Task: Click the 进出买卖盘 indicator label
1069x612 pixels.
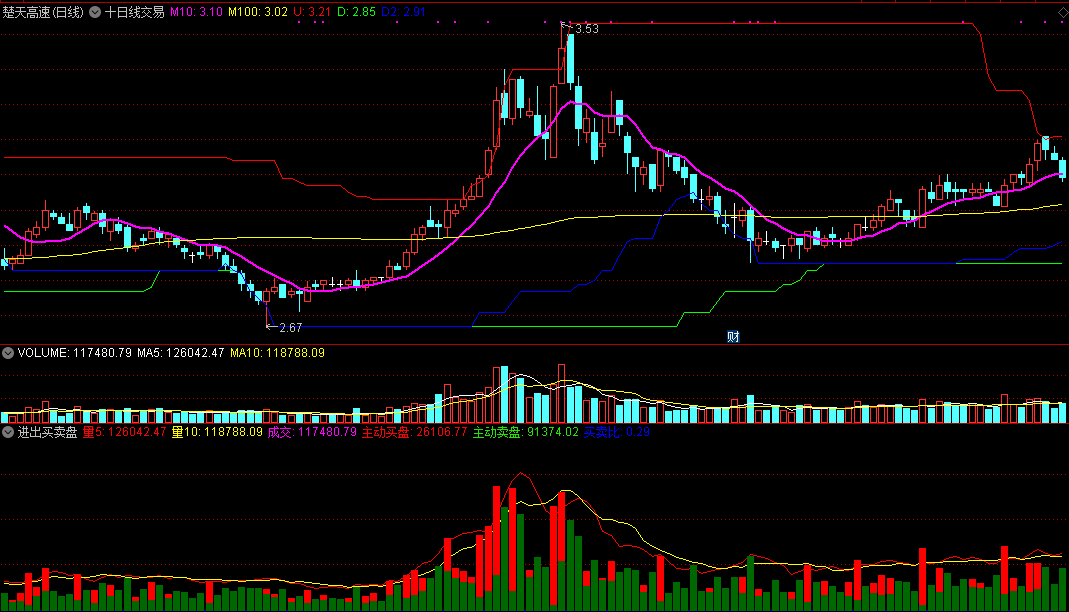Action: (48, 432)
